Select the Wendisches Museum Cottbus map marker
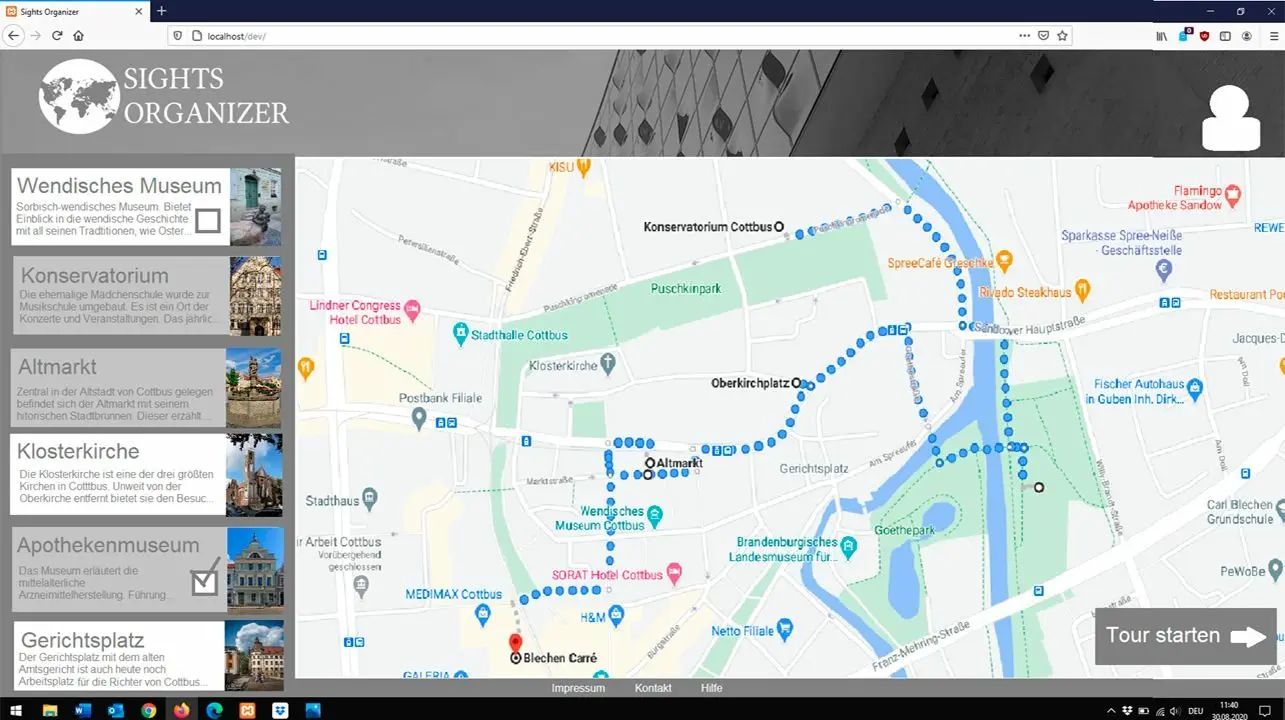 pyautogui.click(x=654, y=517)
